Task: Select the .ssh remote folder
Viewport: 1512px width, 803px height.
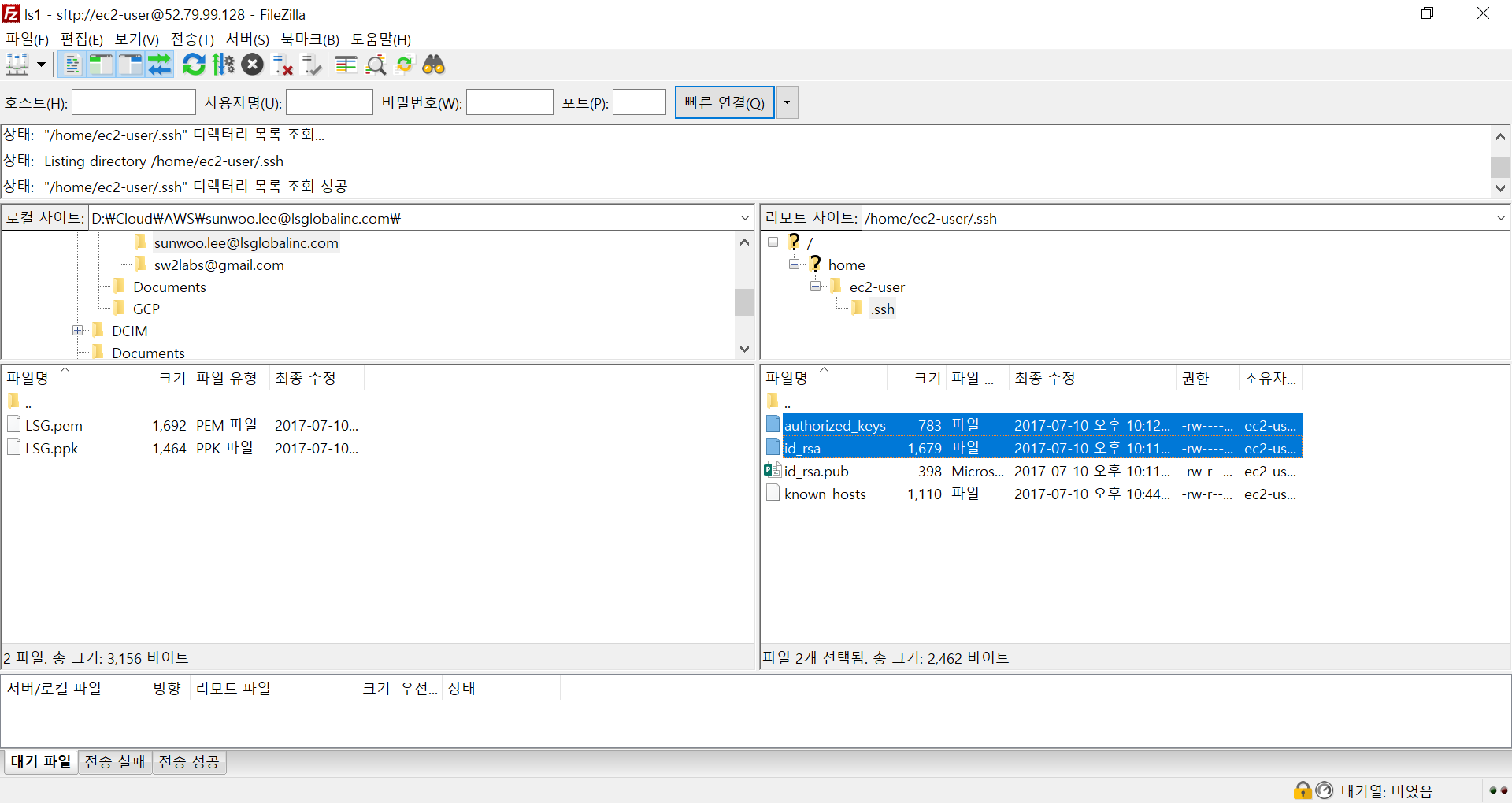Action: click(882, 309)
